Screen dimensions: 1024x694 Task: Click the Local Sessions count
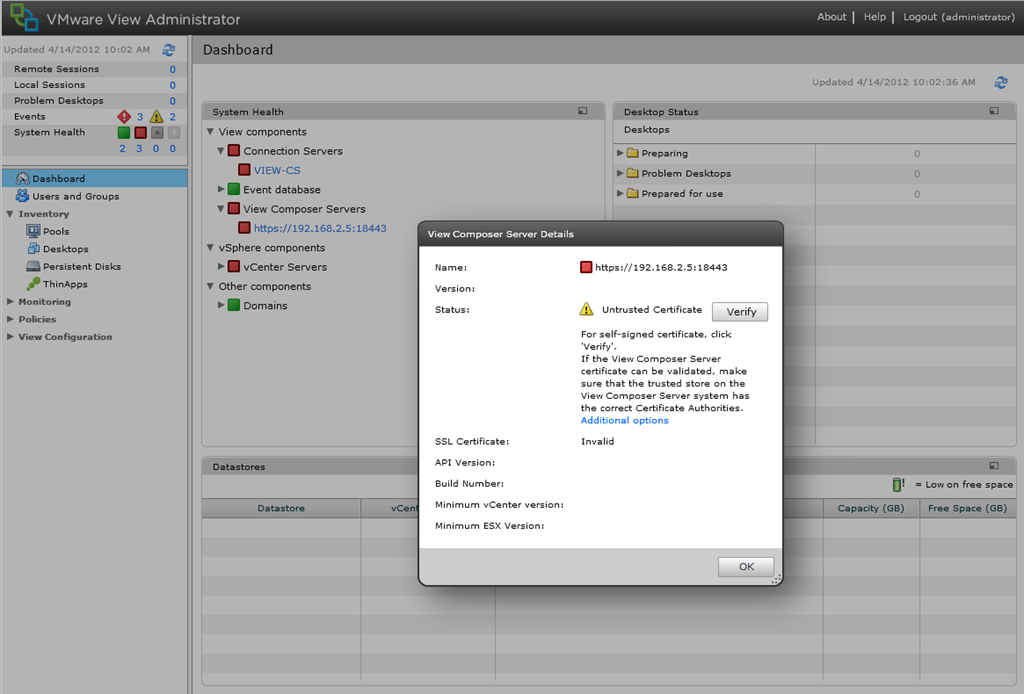[x=172, y=86]
